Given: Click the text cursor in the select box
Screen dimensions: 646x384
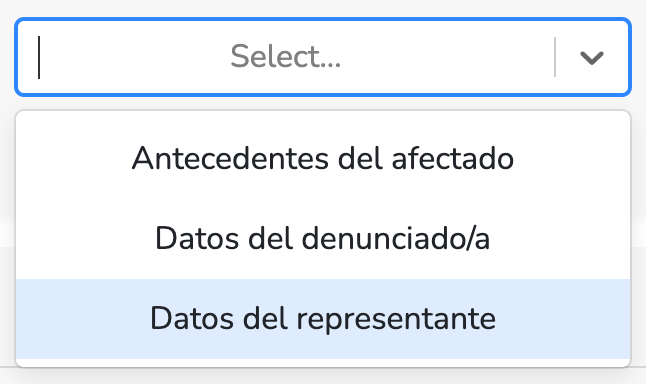Looking at the screenshot, I should [39, 57].
